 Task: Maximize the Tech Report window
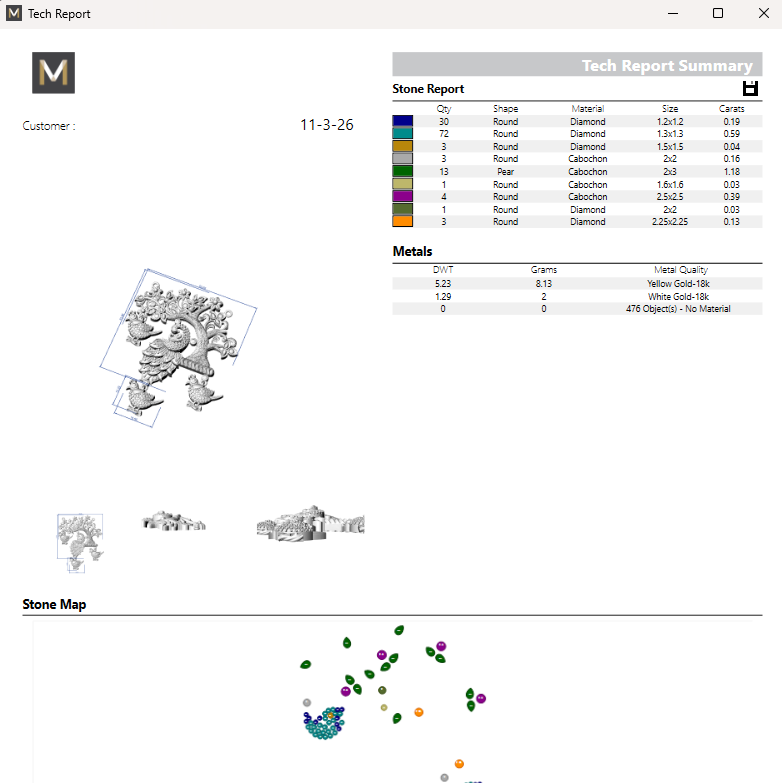point(717,14)
